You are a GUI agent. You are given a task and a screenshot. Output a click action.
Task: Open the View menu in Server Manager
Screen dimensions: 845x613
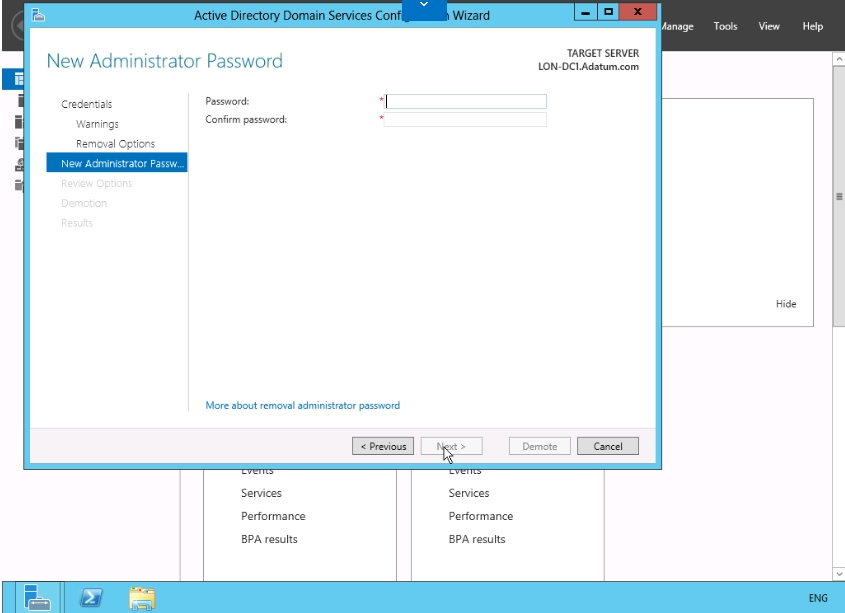pyautogui.click(x=768, y=26)
